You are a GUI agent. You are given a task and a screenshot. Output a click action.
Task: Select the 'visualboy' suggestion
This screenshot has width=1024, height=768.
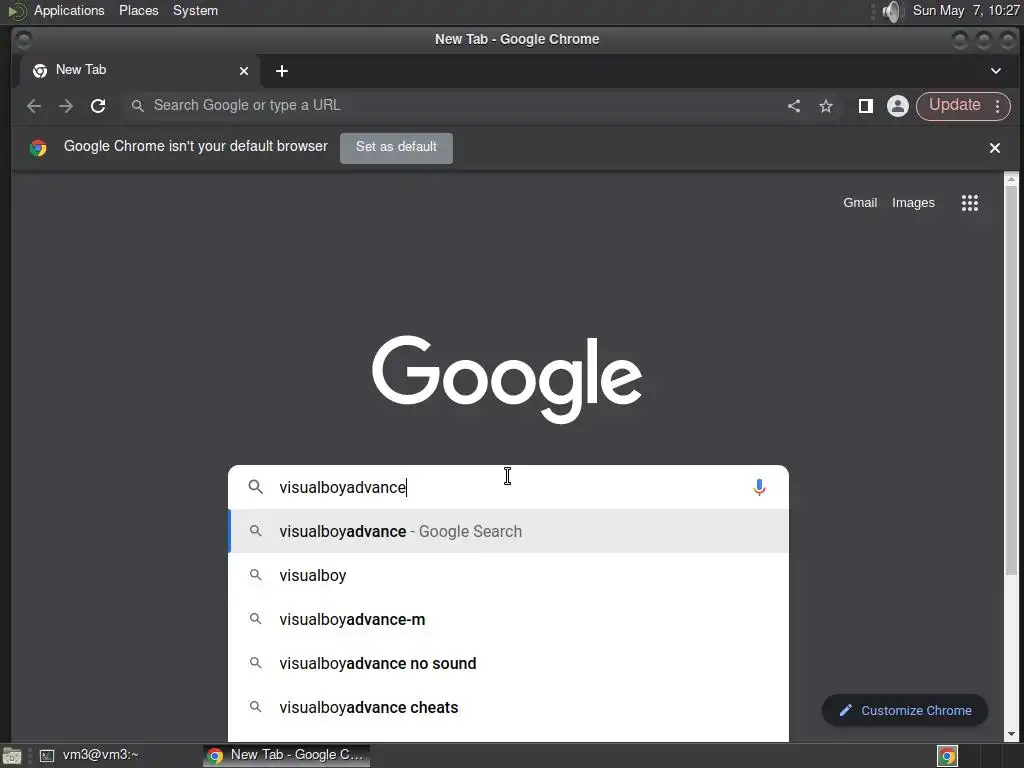(x=509, y=575)
